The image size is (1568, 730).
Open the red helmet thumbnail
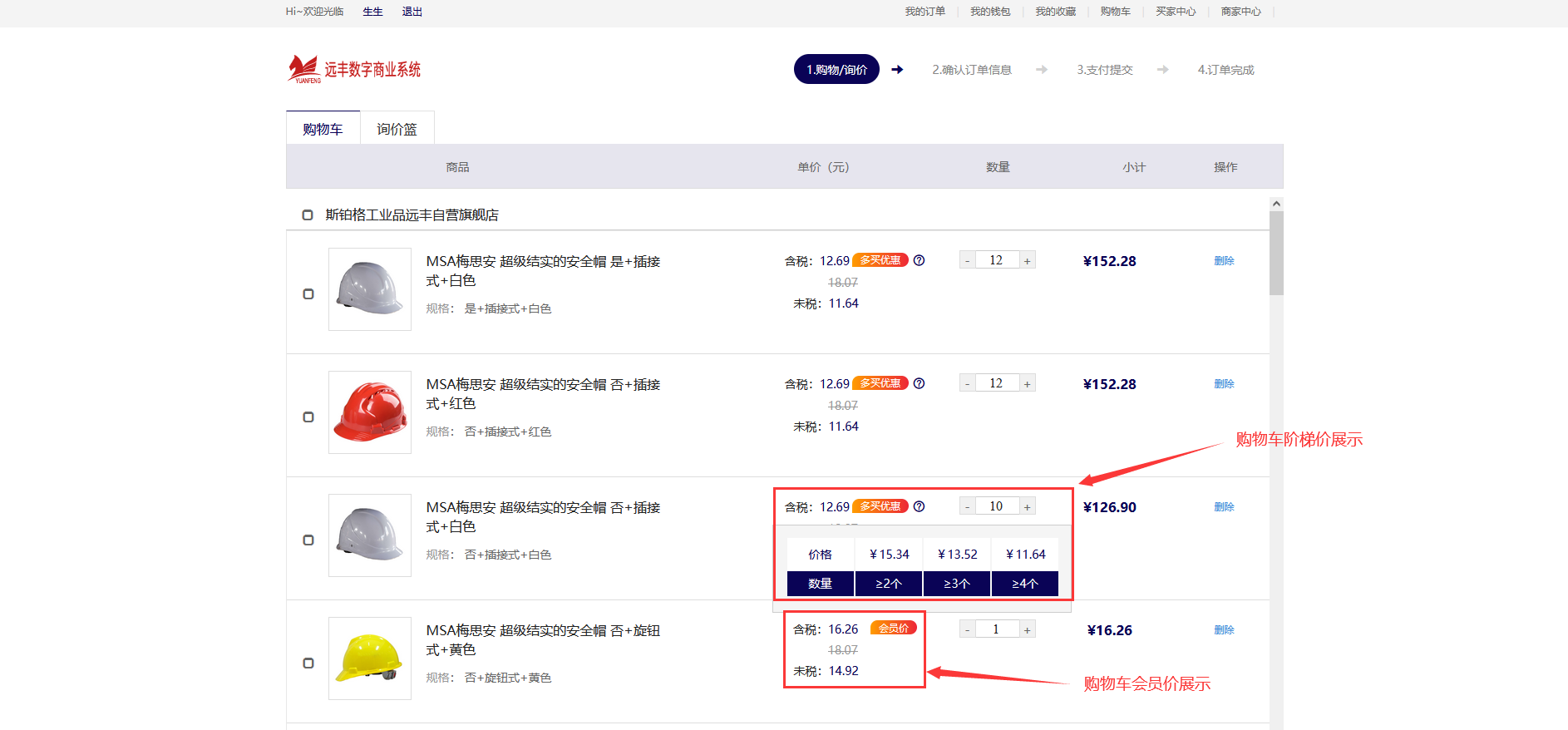(x=370, y=412)
